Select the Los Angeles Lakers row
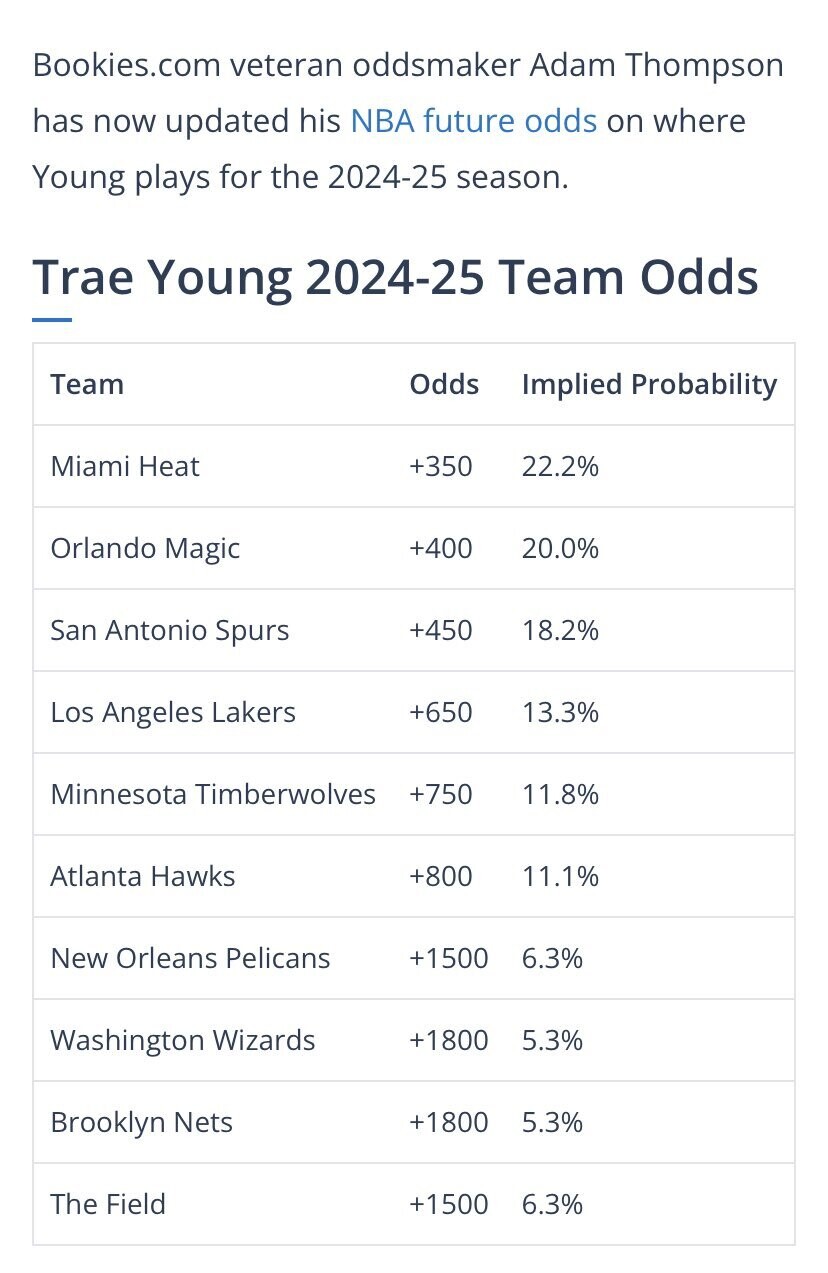Viewport: 828px width, 1273px height. coord(173,713)
